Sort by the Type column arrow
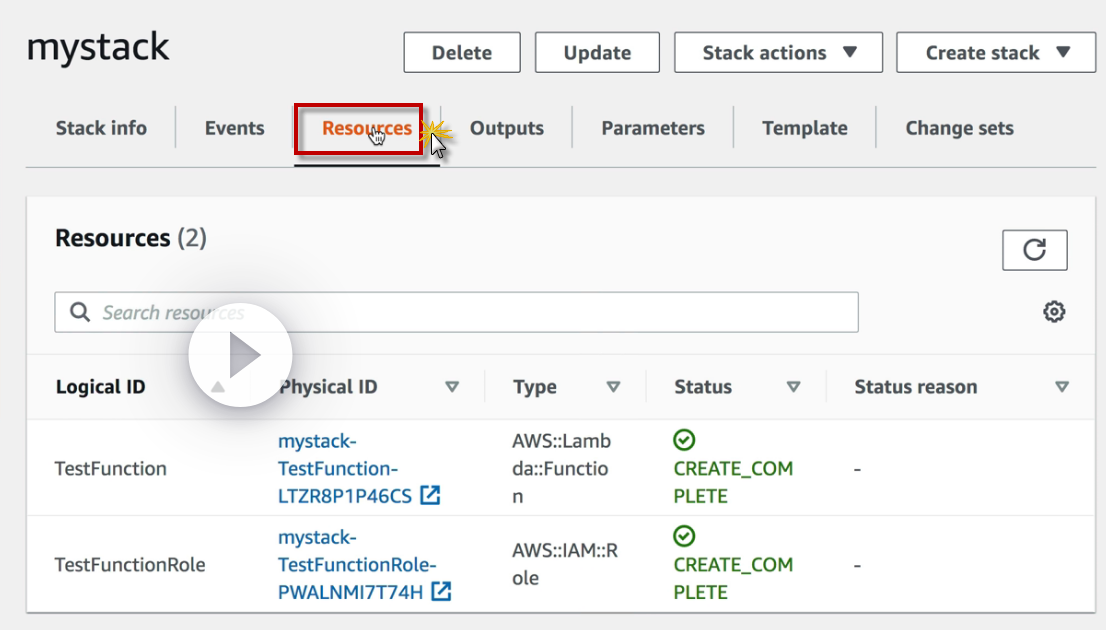Image resolution: width=1106 pixels, height=630 pixels. pyautogui.click(x=613, y=387)
